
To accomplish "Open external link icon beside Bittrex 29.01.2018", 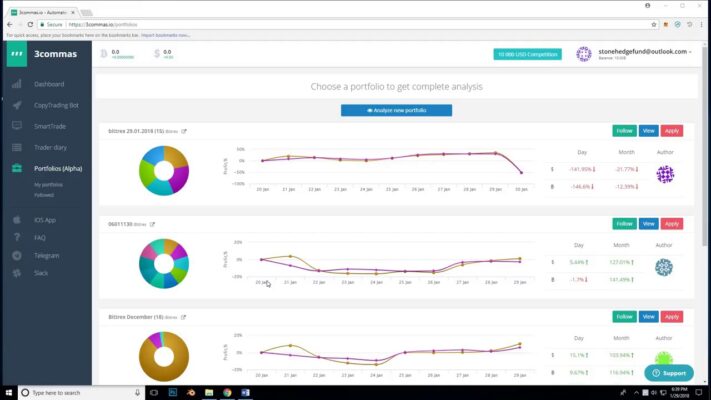I will tap(184, 131).
